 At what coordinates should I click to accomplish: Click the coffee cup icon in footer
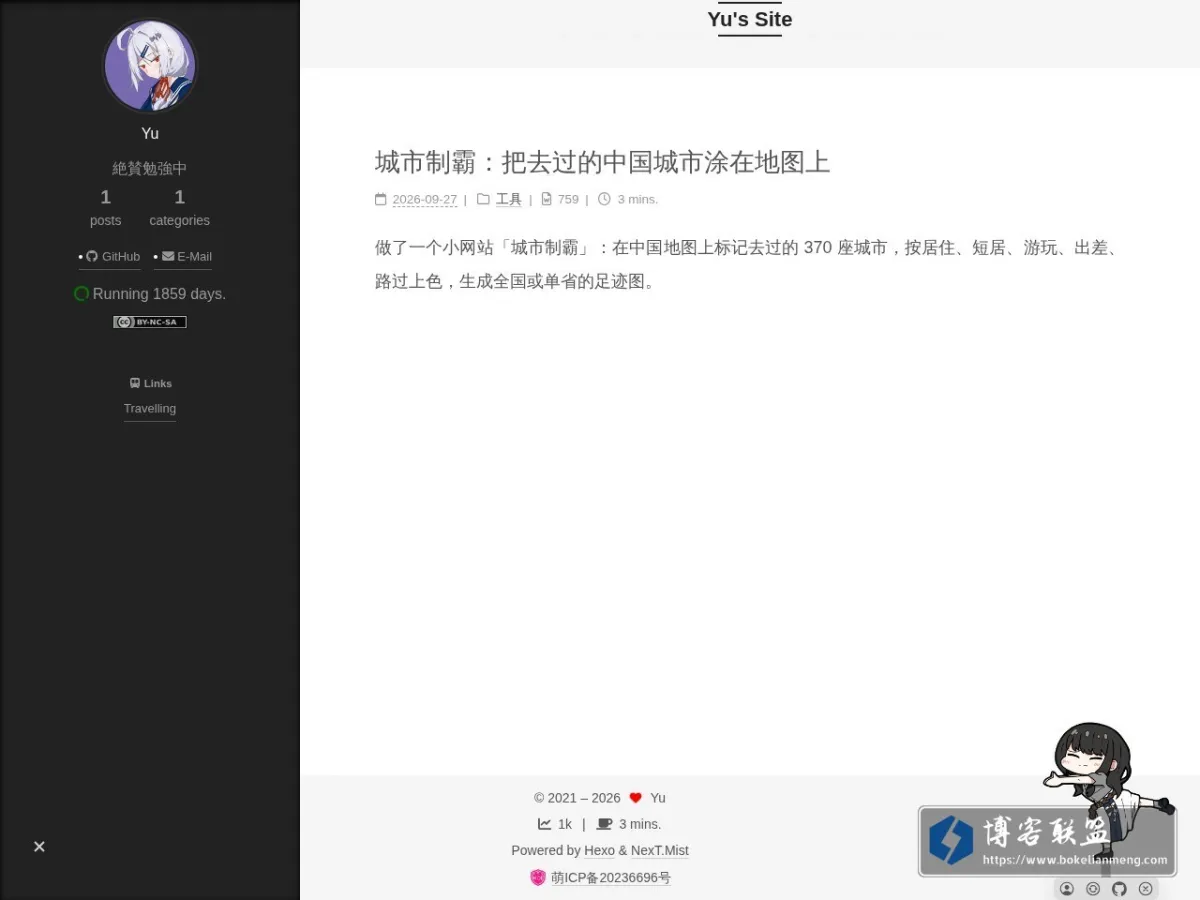(x=604, y=824)
